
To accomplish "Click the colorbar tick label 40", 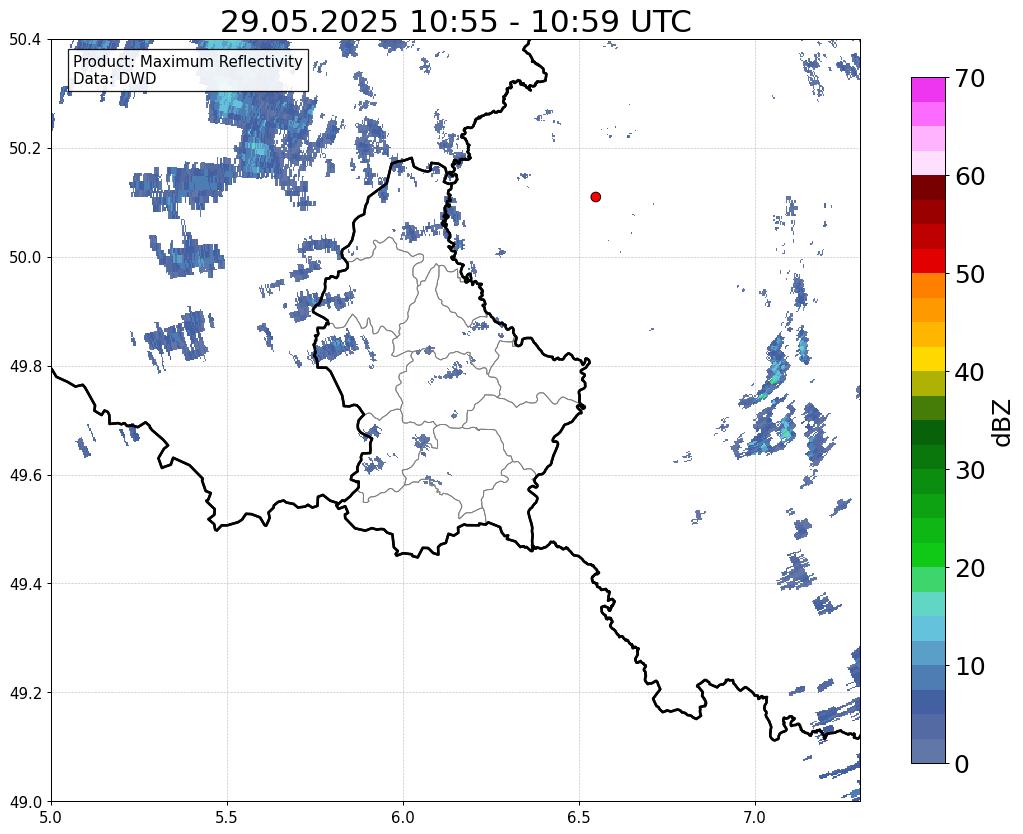I will (970, 372).
